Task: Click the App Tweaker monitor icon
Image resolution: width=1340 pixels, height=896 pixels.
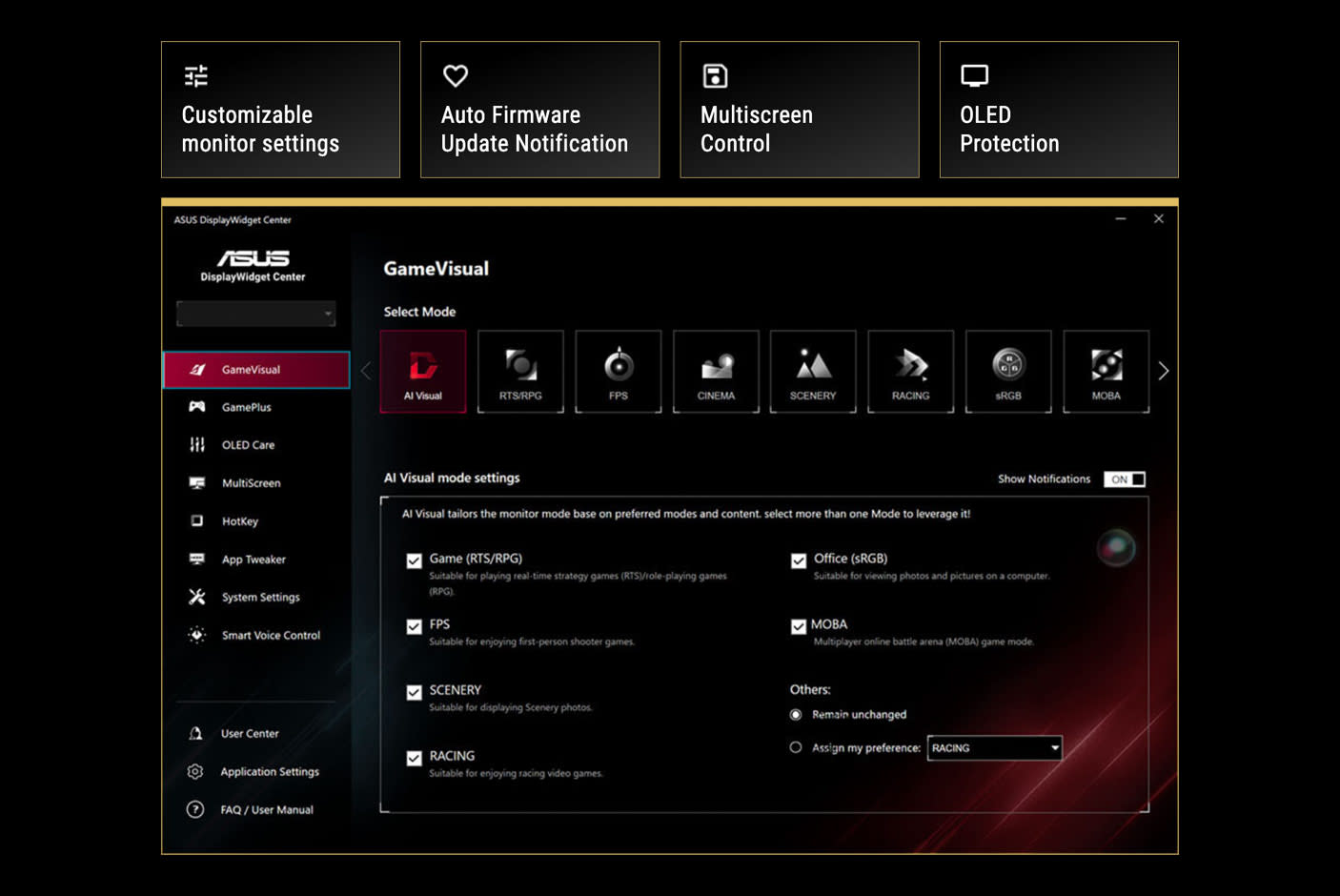Action: click(x=197, y=560)
